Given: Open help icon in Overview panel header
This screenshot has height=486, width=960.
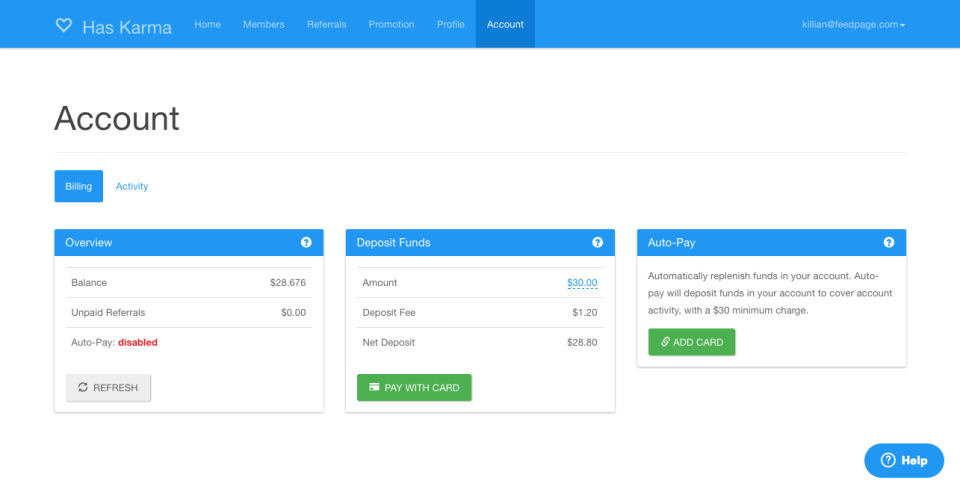Looking at the screenshot, I should pos(306,242).
